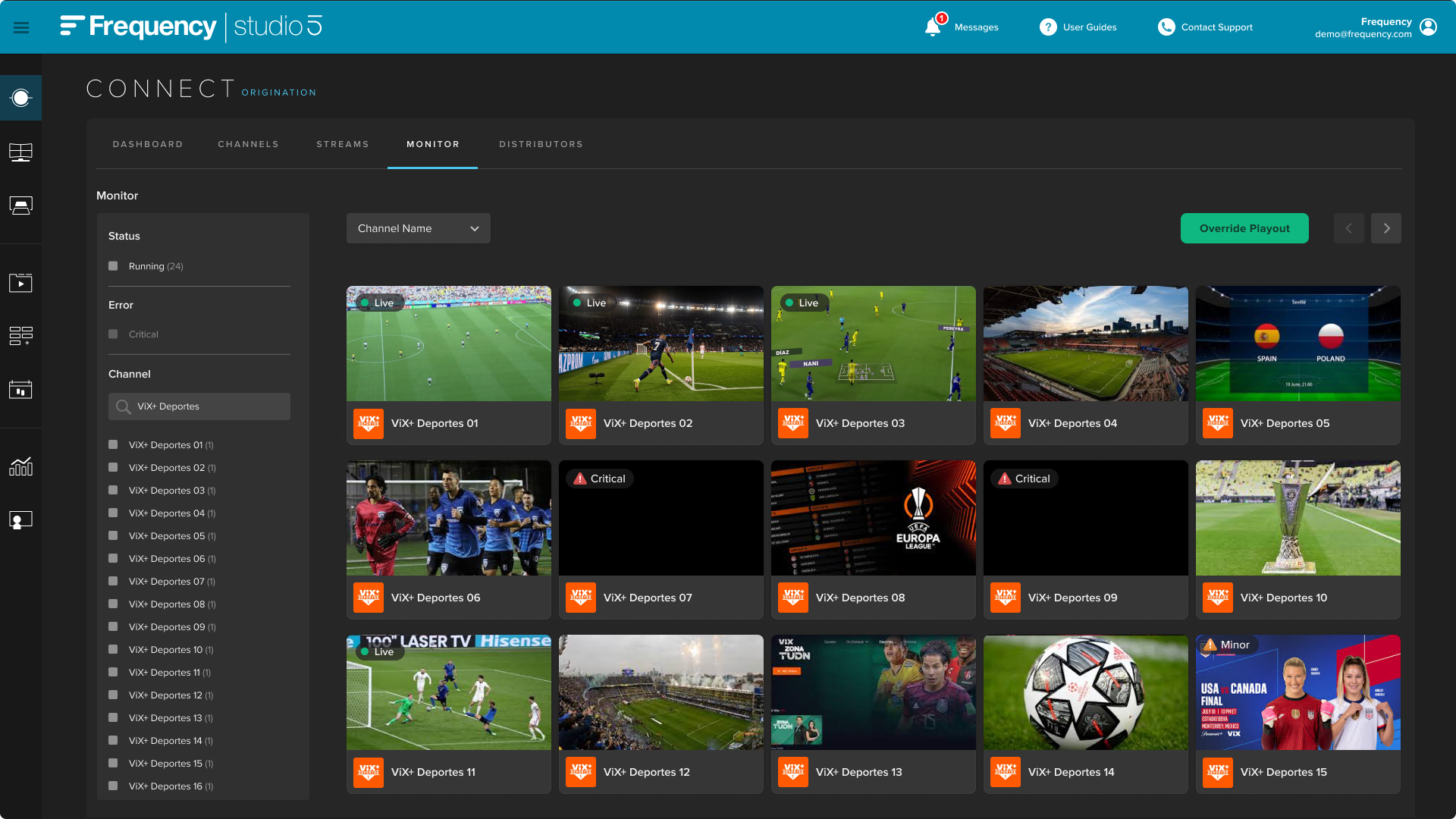Click the search icon in channel filter
This screenshot has height=819, width=1456.
(123, 407)
